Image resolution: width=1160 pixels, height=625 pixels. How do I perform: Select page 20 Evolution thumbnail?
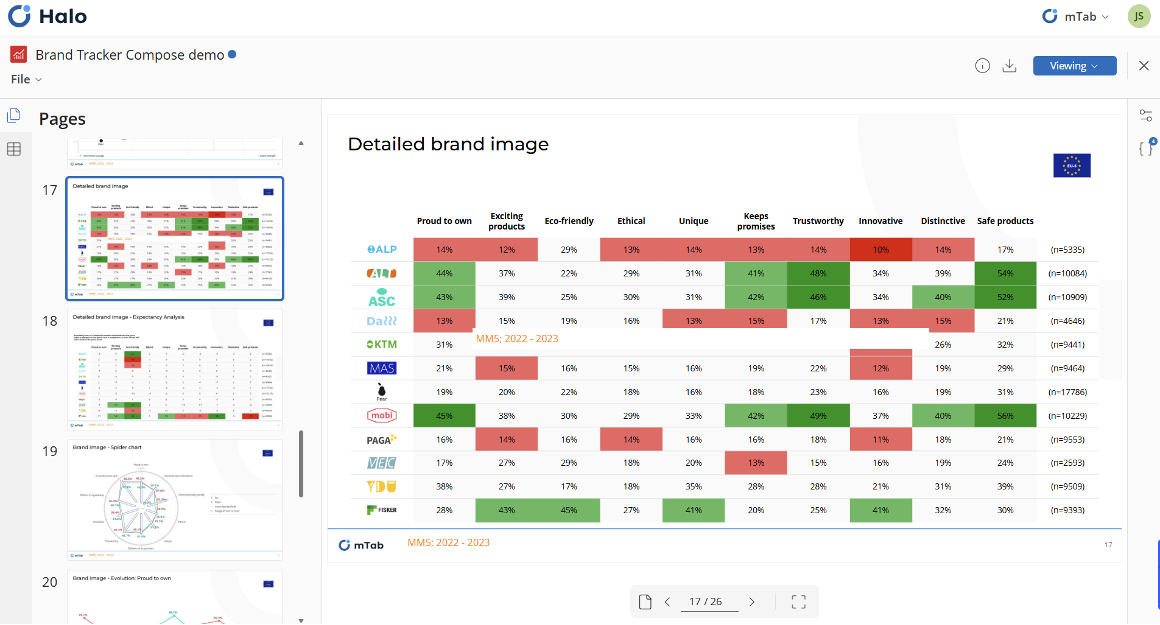pos(175,597)
